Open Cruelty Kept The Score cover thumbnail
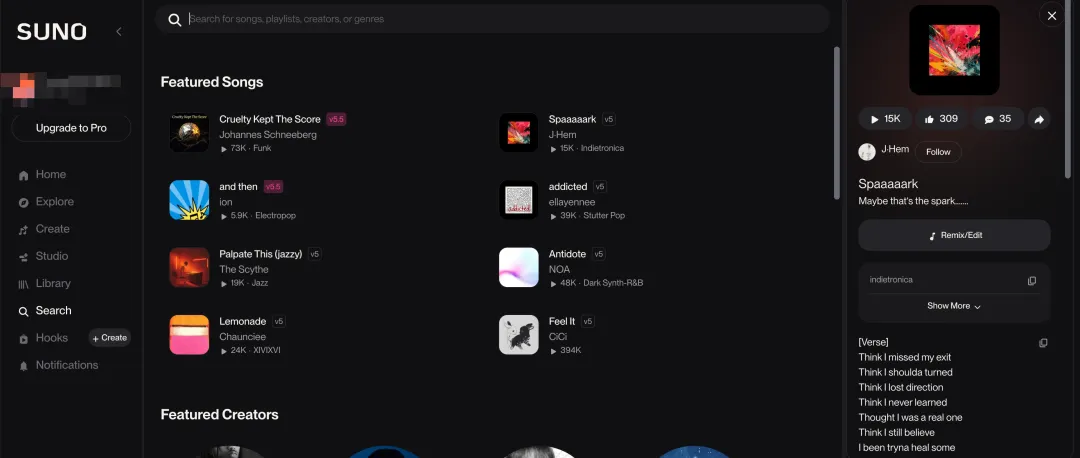Screen dimensions: 1080x458 tap(189, 132)
